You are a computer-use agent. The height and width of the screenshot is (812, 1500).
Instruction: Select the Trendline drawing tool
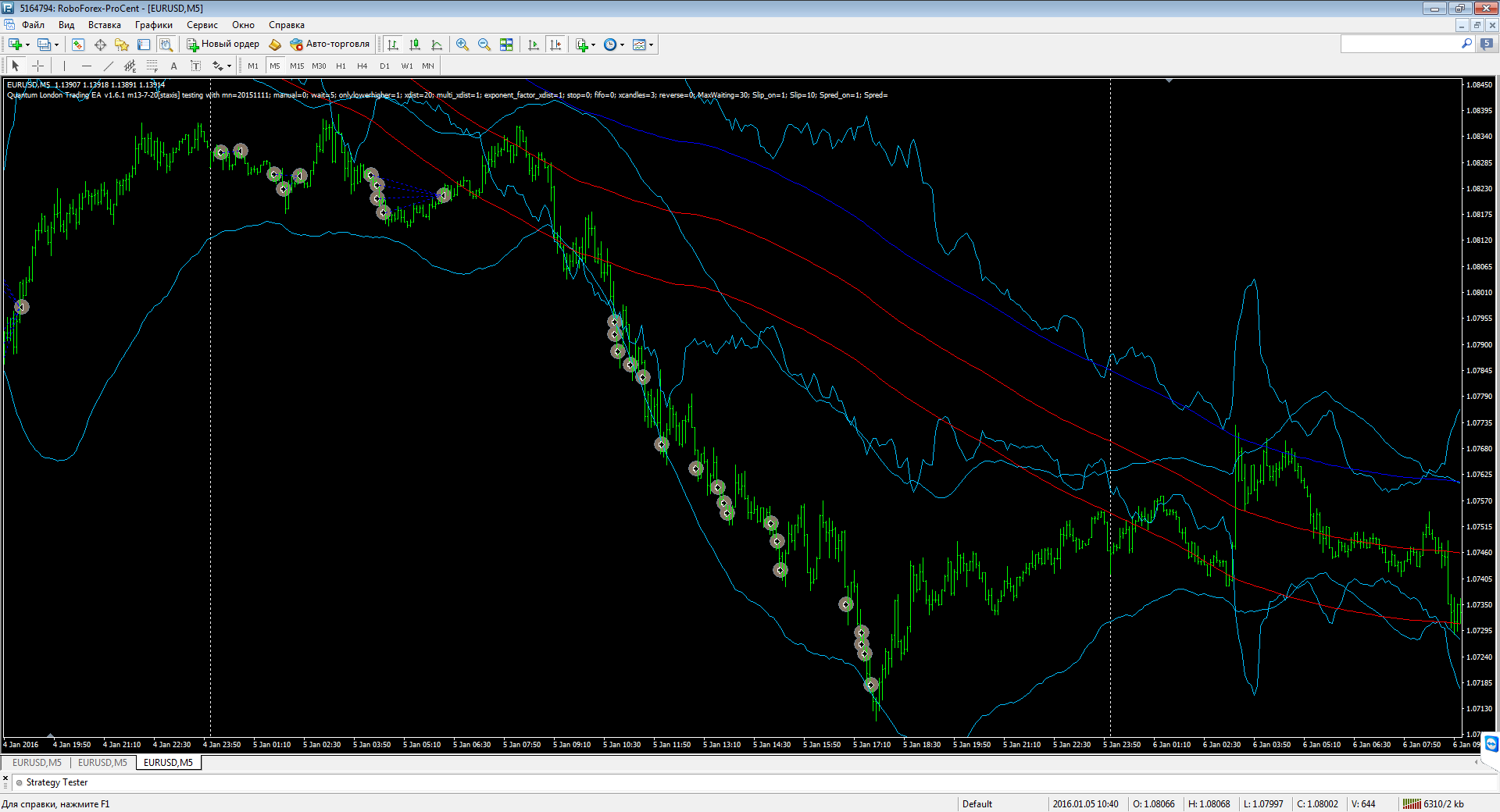click(108, 66)
